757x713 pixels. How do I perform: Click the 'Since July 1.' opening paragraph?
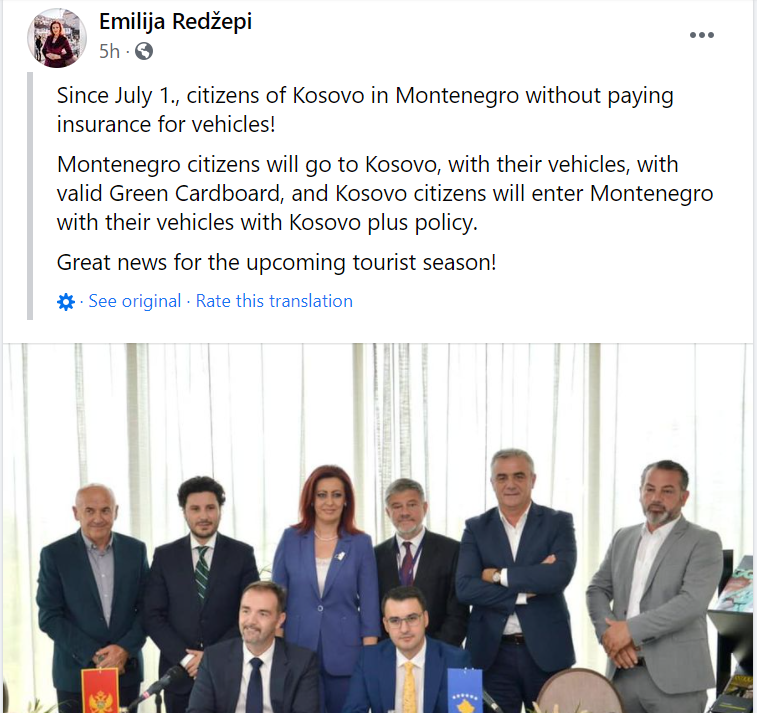(365, 110)
